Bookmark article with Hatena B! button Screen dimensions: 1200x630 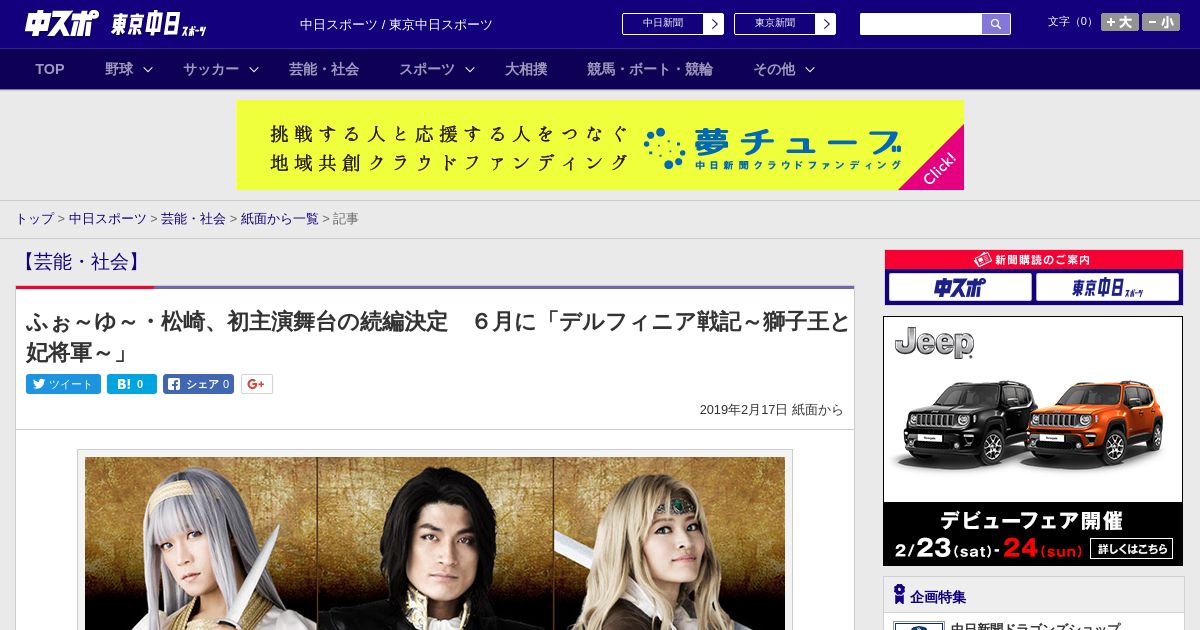click(132, 384)
